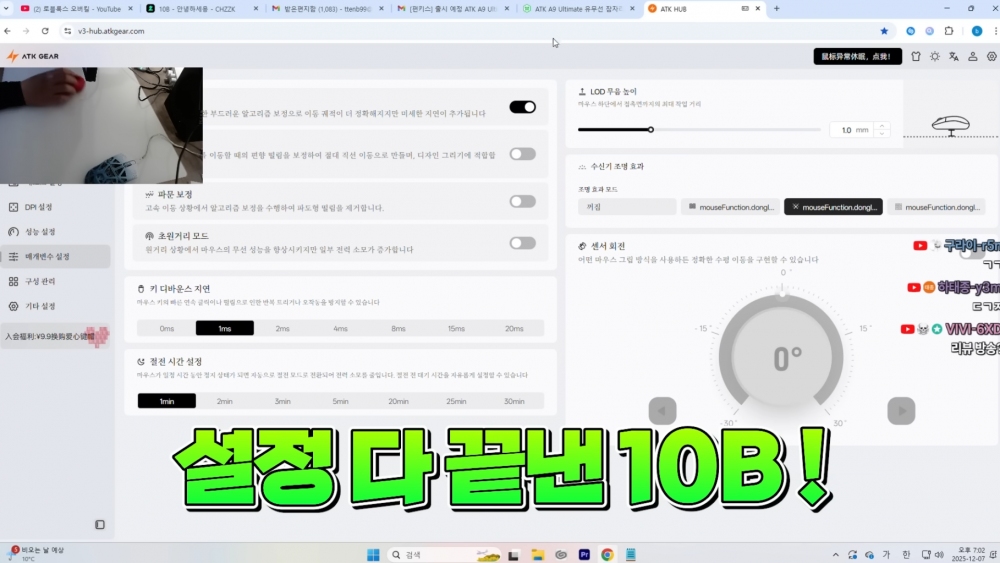Viewport: 1000px width, 563px height.
Task: Rotate sensor angle with the right arrow
Action: pos(901,410)
